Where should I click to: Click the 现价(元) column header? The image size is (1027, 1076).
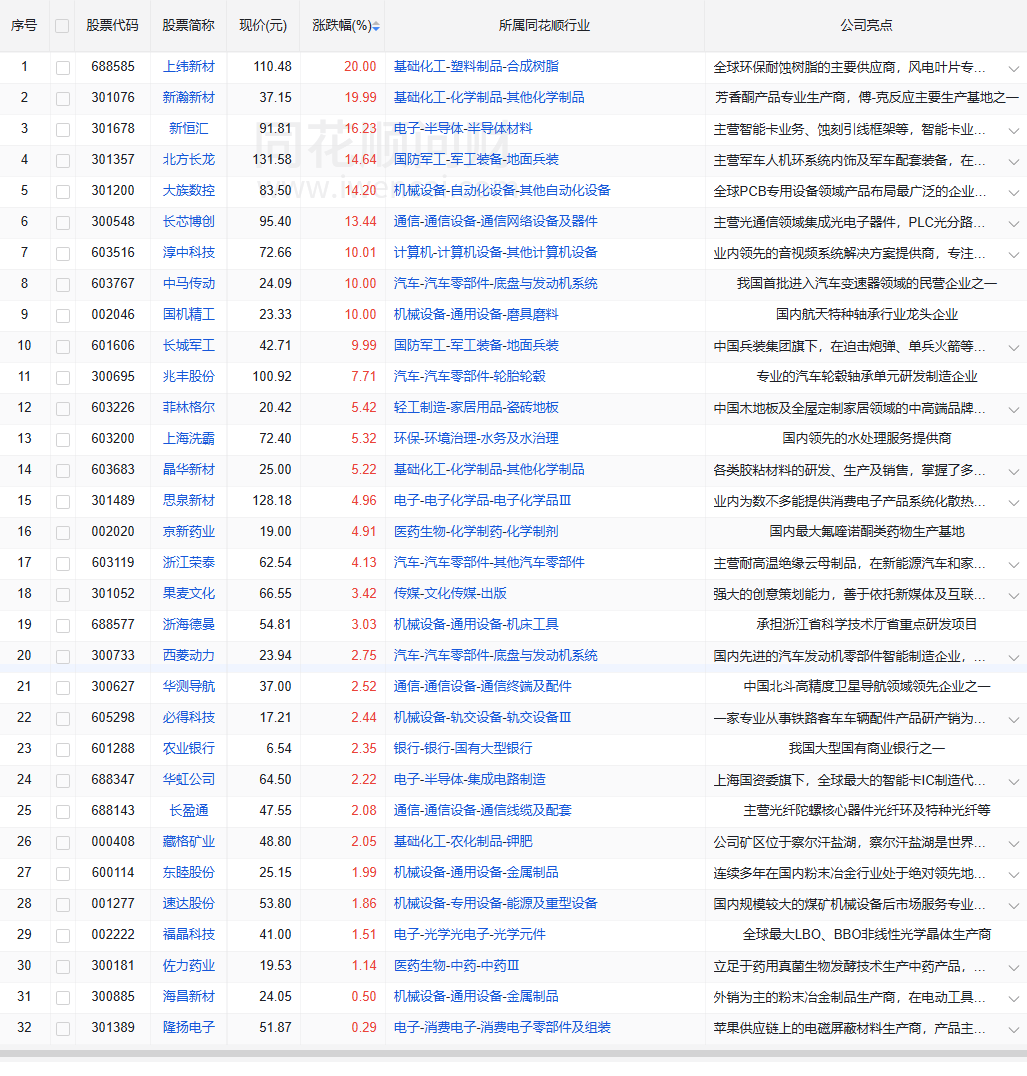(263, 25)
